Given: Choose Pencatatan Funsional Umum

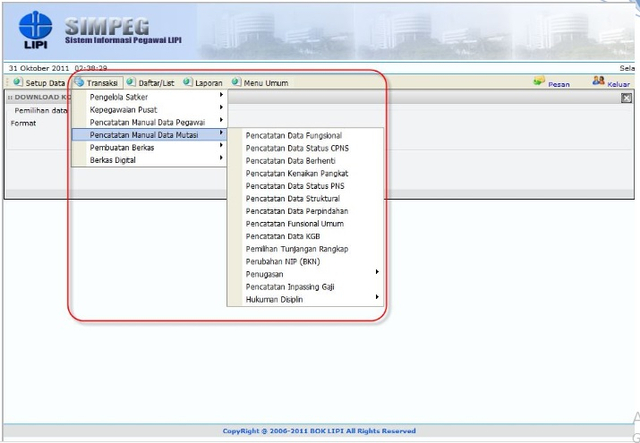Looking at the screenshot, I should pyautogui.click(x=294, y=224).
